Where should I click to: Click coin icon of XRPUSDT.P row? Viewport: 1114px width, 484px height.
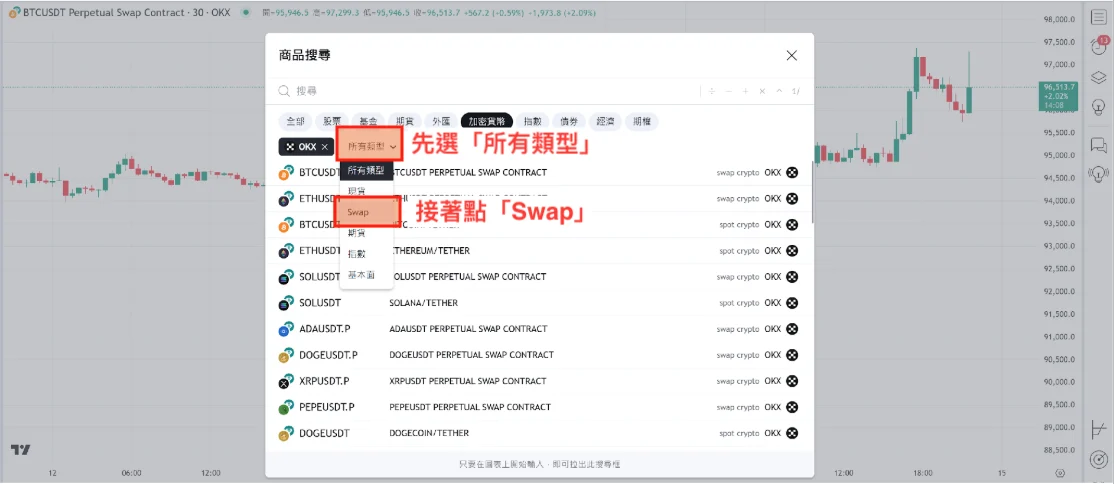(x=286, y=382)
